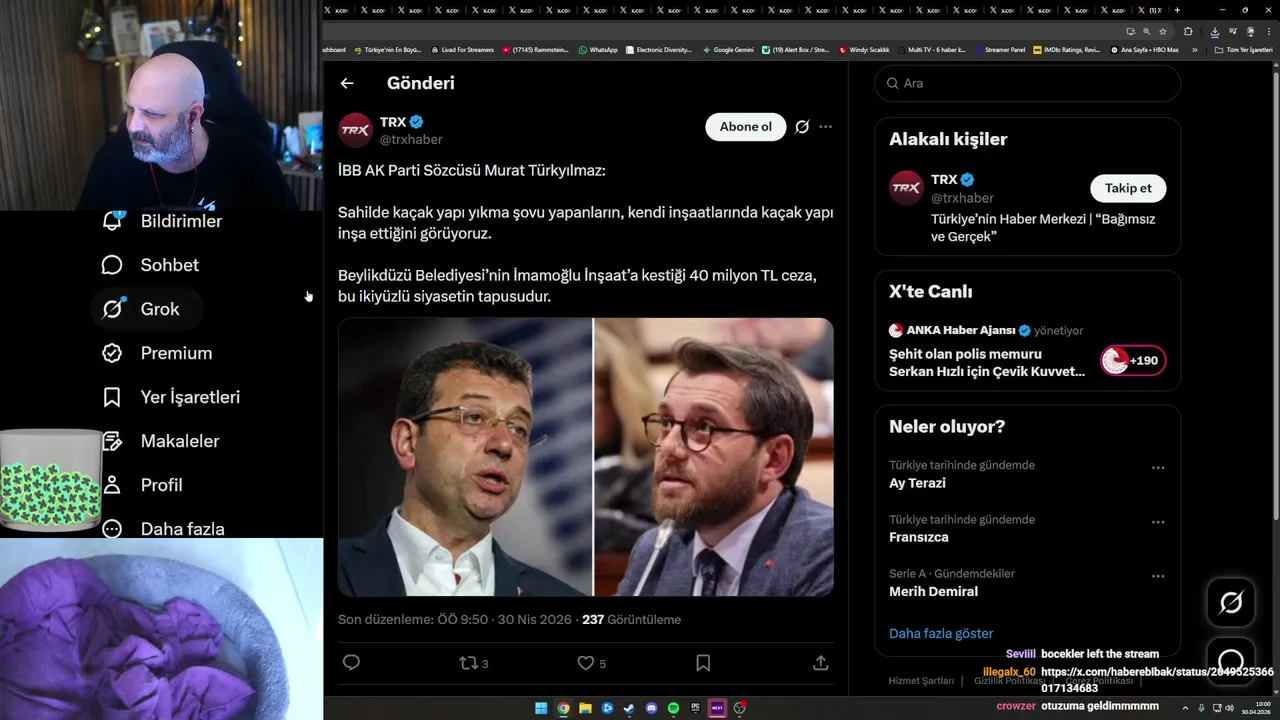This screenshot has height=720, width=1280.
Task: Open Tüm Yer İşaretleri folder
Action: point(1243,50)
